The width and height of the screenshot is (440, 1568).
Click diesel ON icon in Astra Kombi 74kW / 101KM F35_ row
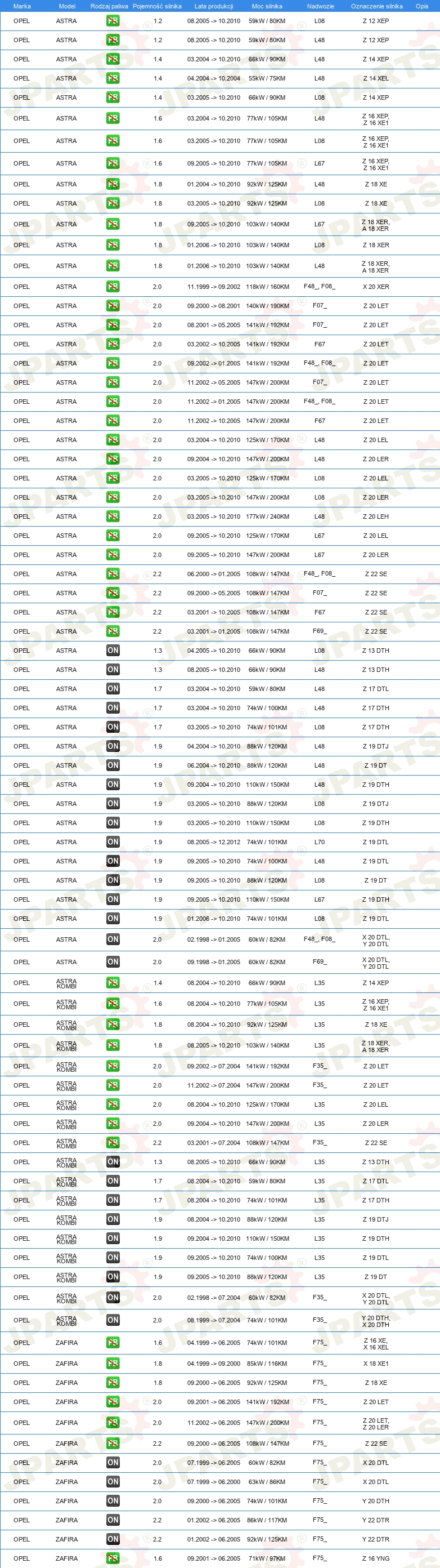pyautogui.click(x=113, y=1320)
